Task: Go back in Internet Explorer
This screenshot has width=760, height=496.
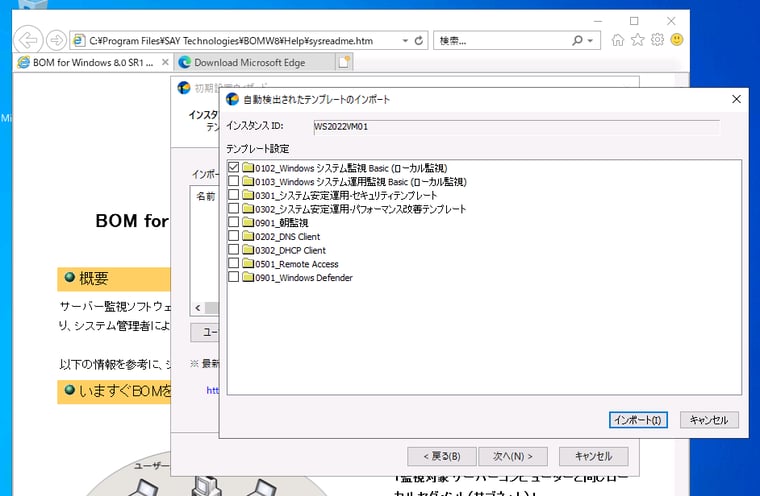Action: (x=28, y=40)
